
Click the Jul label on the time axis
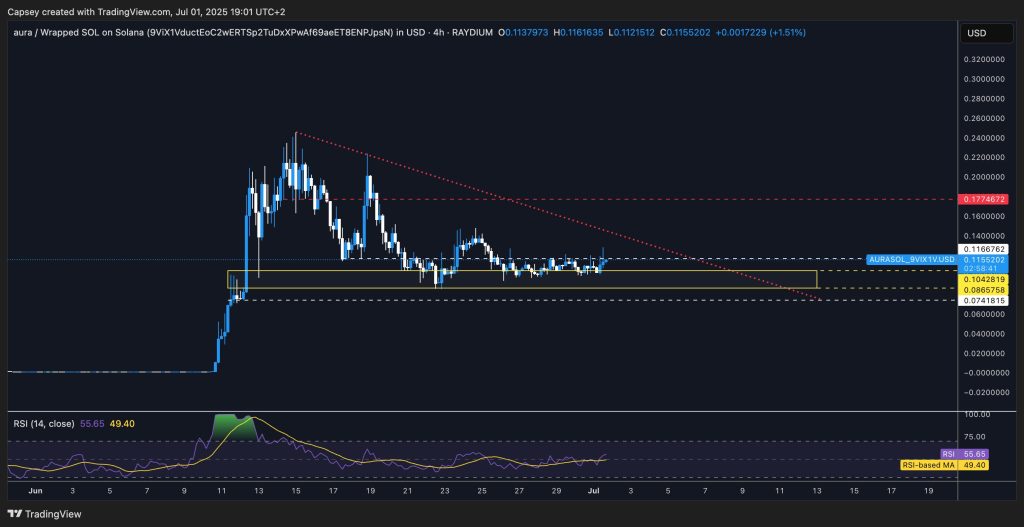click(593, 490)
